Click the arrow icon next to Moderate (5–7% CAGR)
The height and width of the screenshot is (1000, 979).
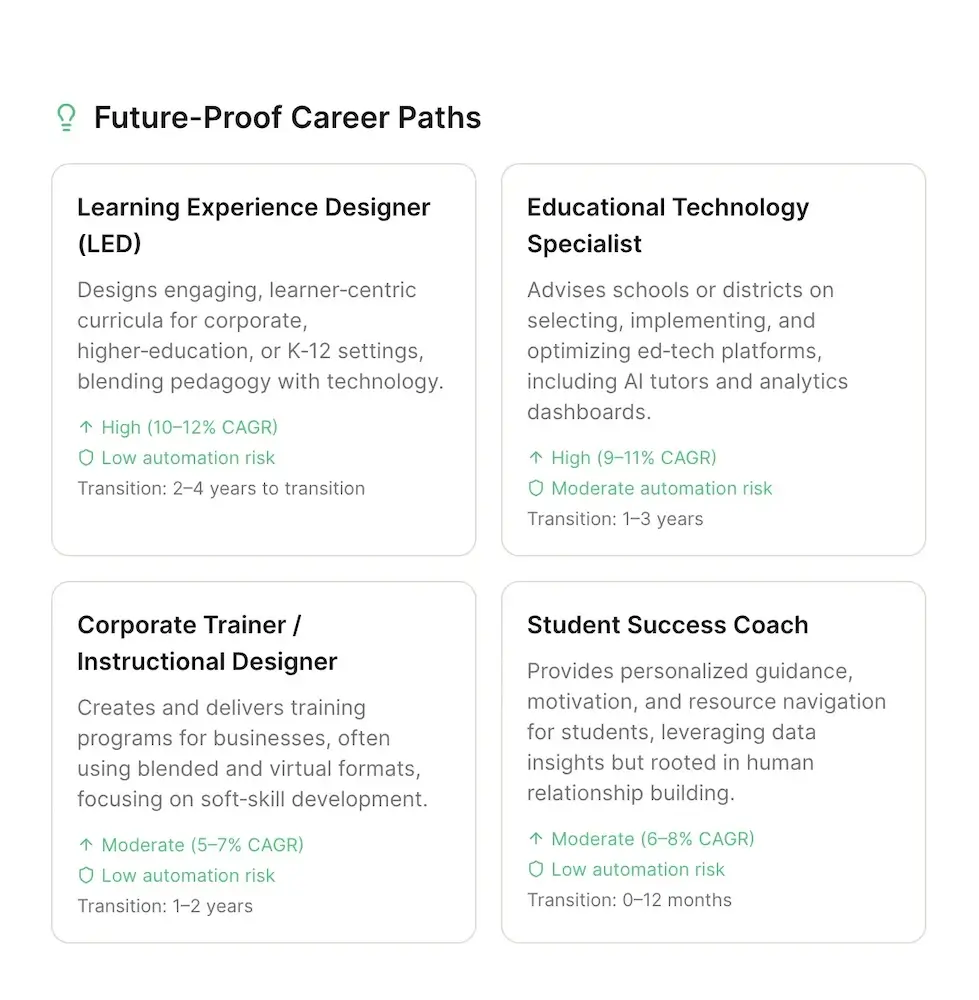[x=86, y=845]
